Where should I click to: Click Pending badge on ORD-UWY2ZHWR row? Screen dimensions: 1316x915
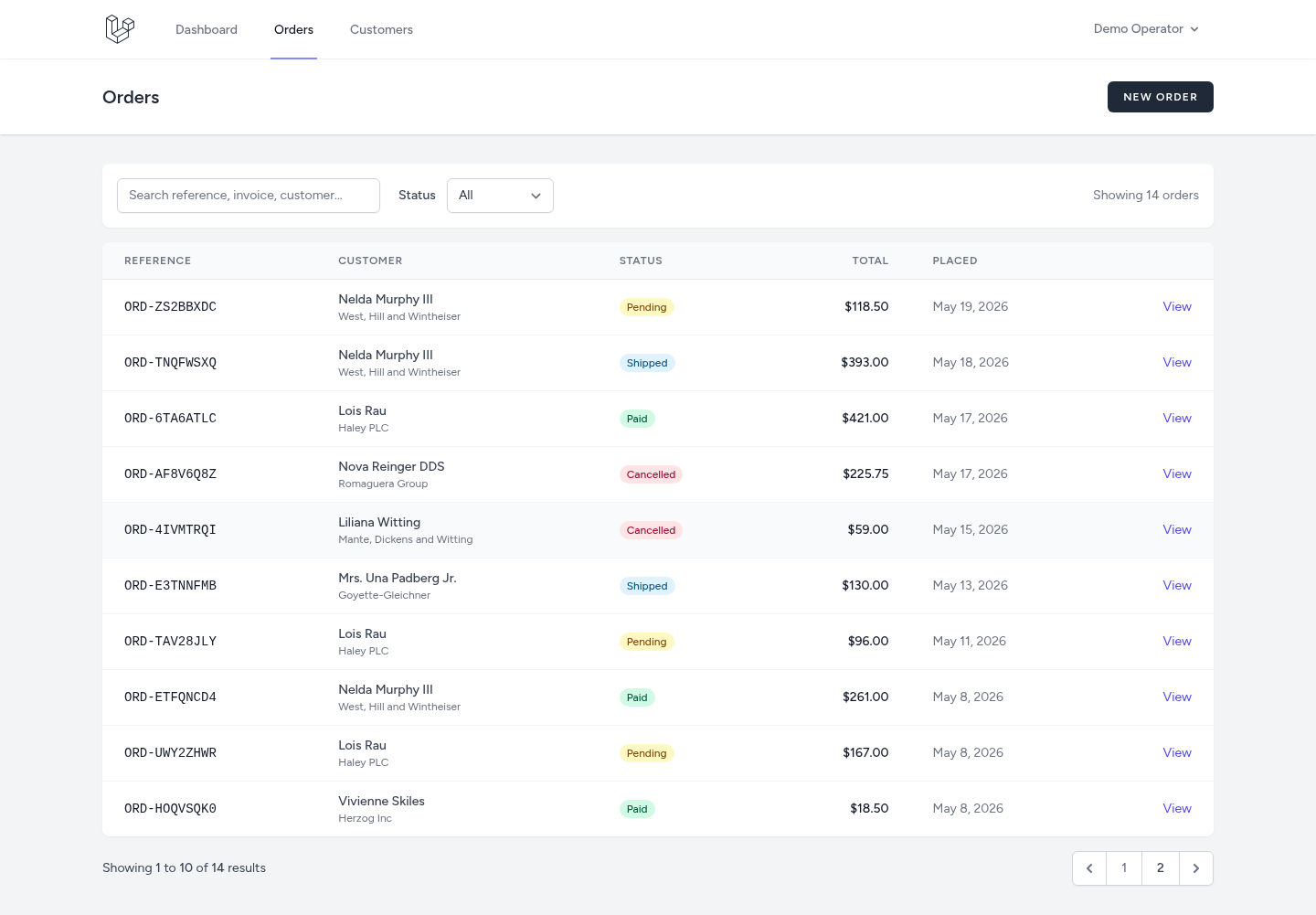coord(646,753)
